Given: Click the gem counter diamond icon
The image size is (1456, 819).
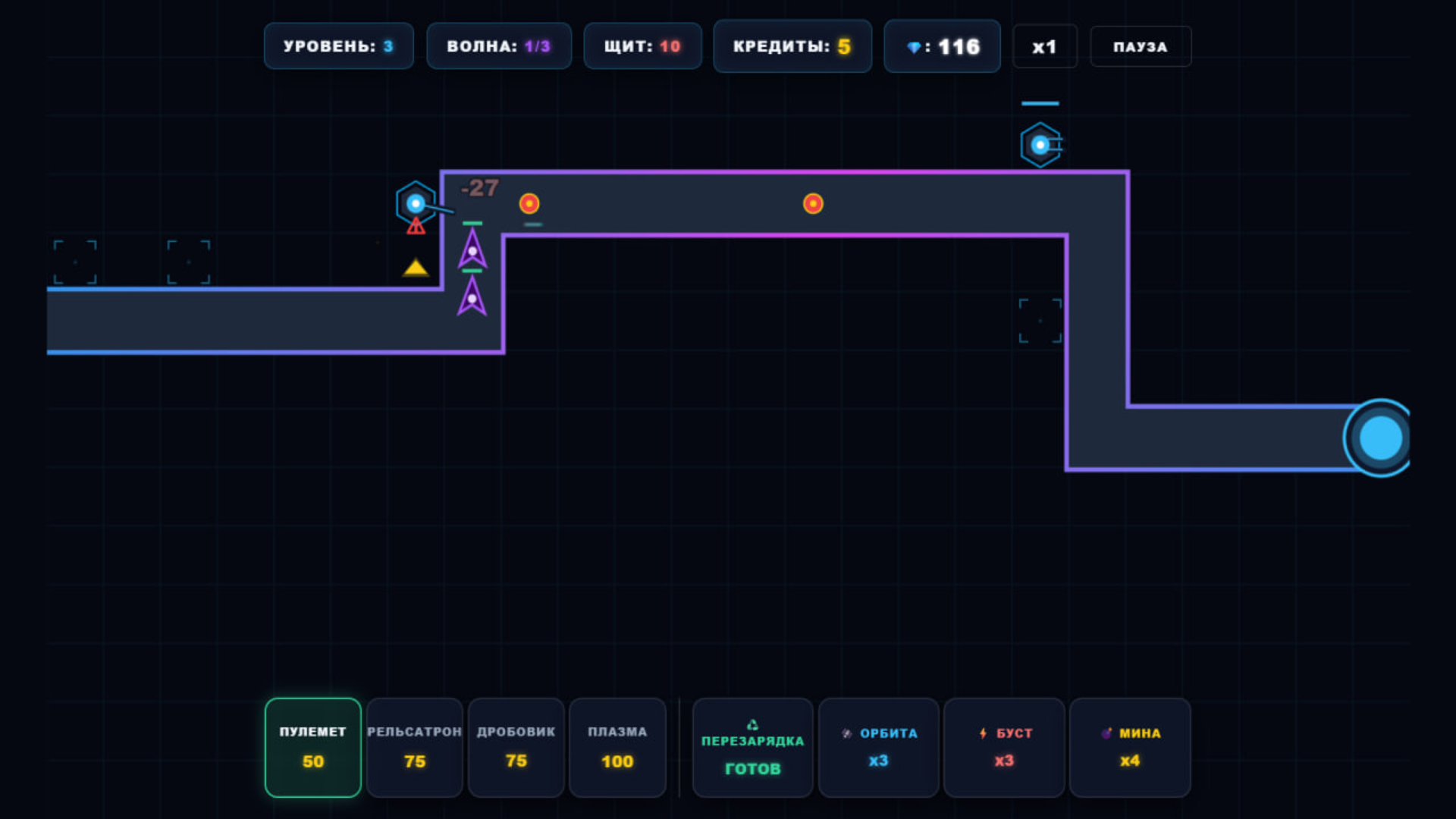Looking at the screenshot, I should pos(915,46).
